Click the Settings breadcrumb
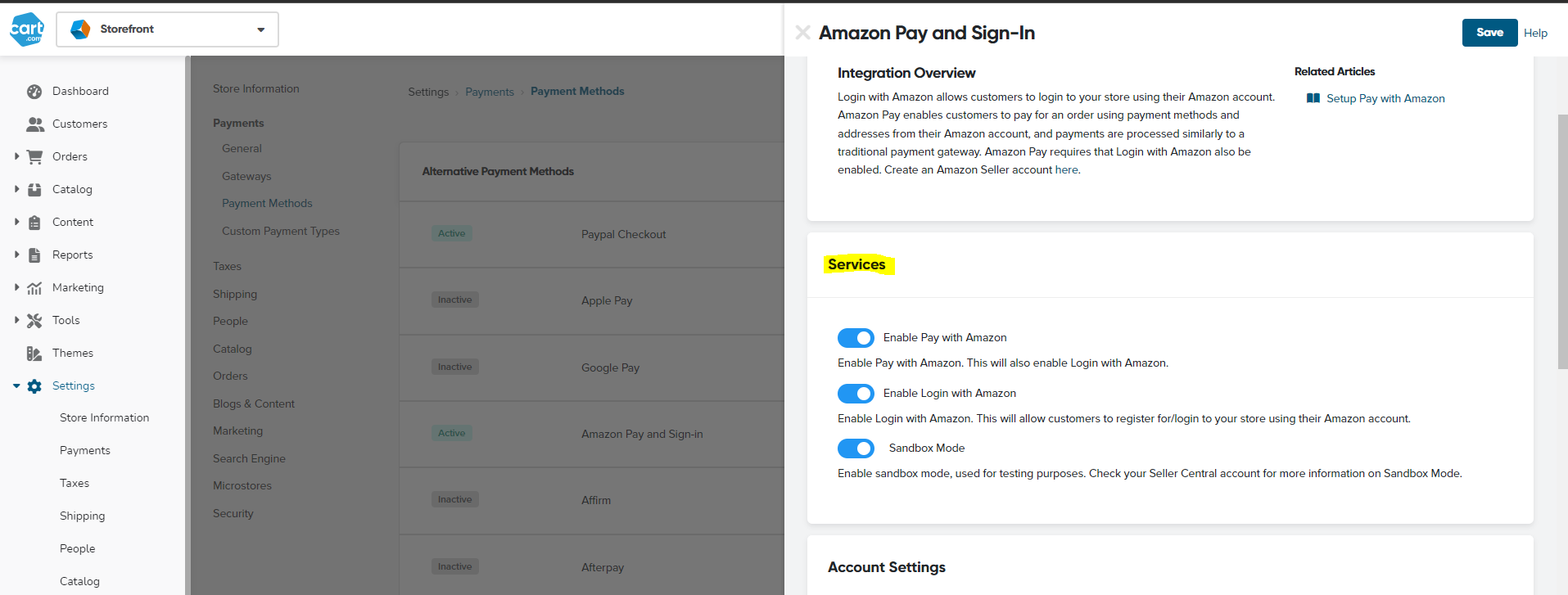The image size is (1568, 595). pos(428,92)
